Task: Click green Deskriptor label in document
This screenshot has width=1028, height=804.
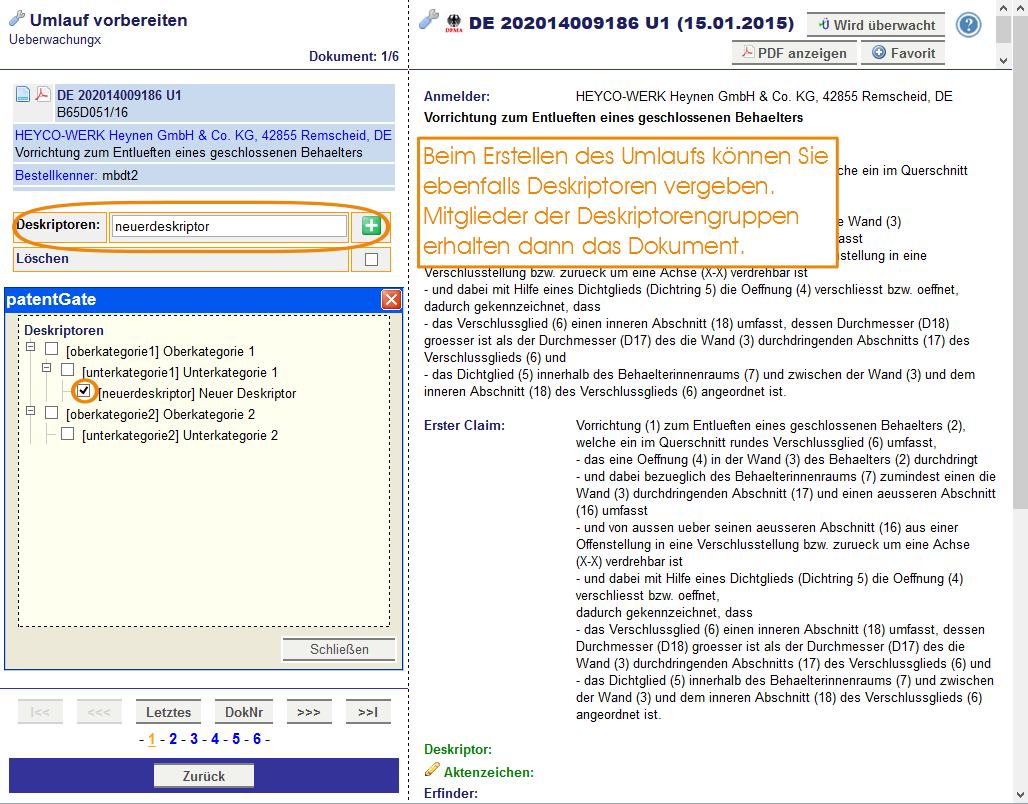Action: (x=458, y=749)
